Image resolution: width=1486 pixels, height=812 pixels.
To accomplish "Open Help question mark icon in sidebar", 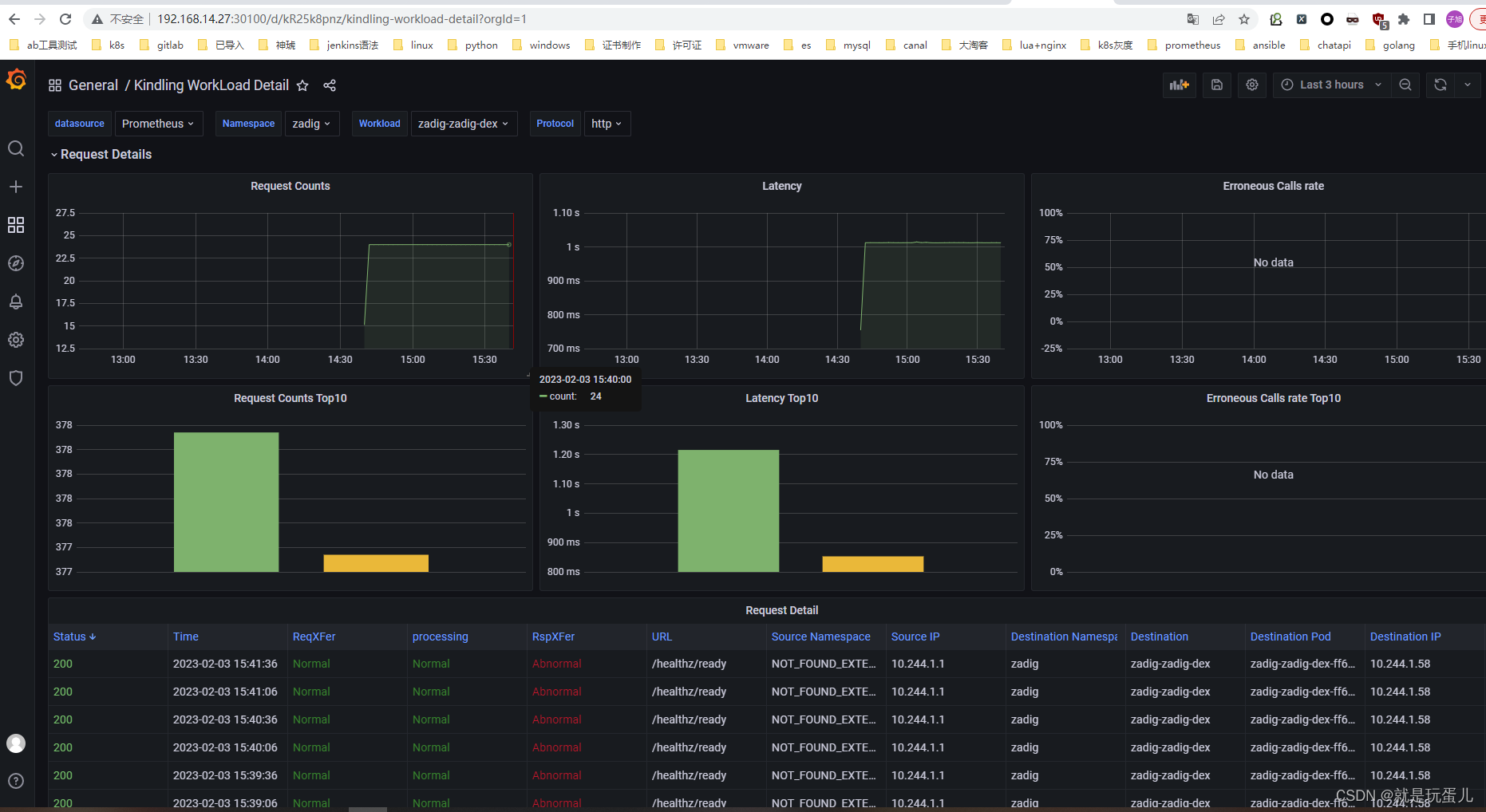I will point(16,781).
